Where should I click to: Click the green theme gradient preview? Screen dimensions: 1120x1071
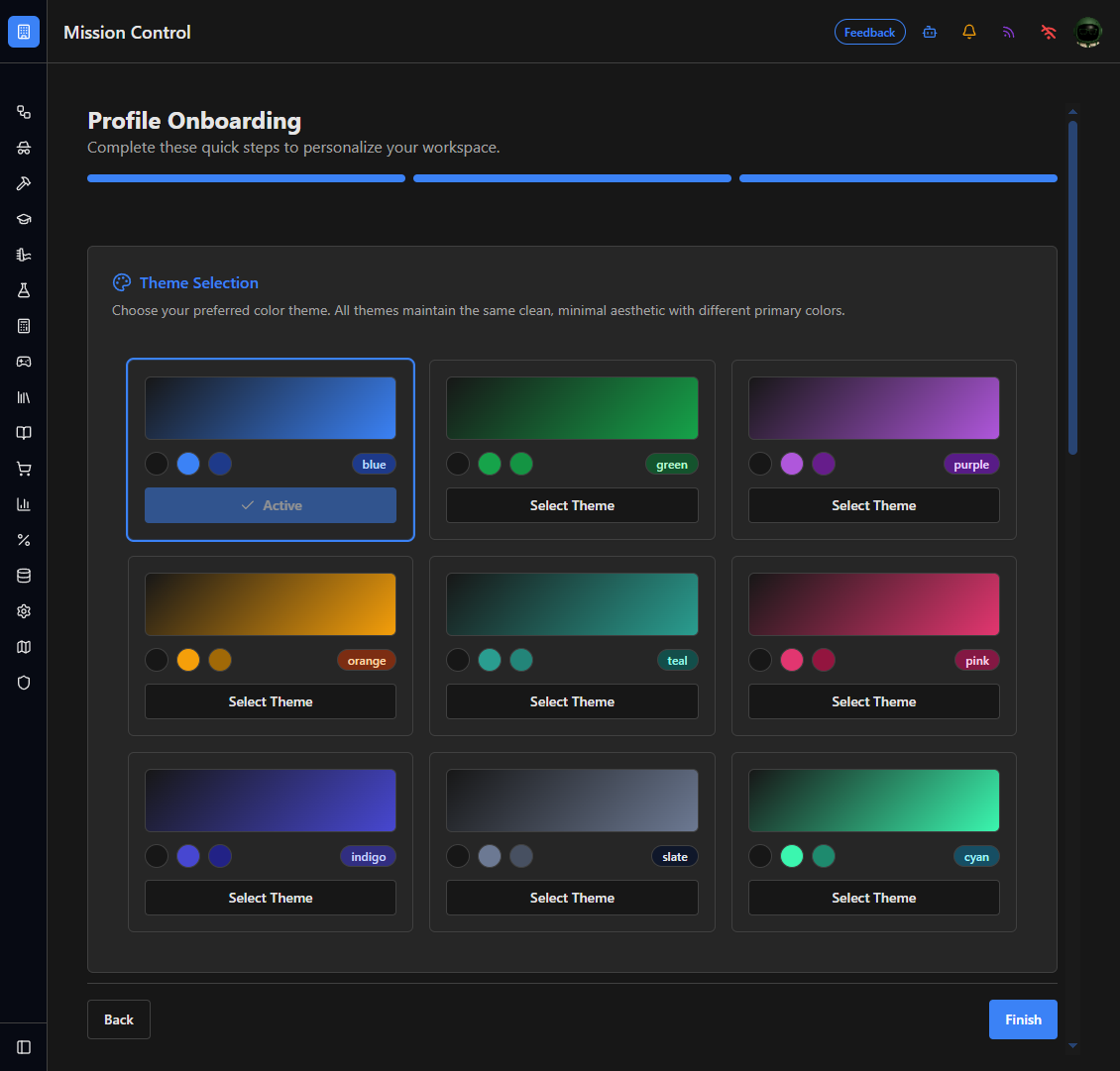click(x=572, y=408)
